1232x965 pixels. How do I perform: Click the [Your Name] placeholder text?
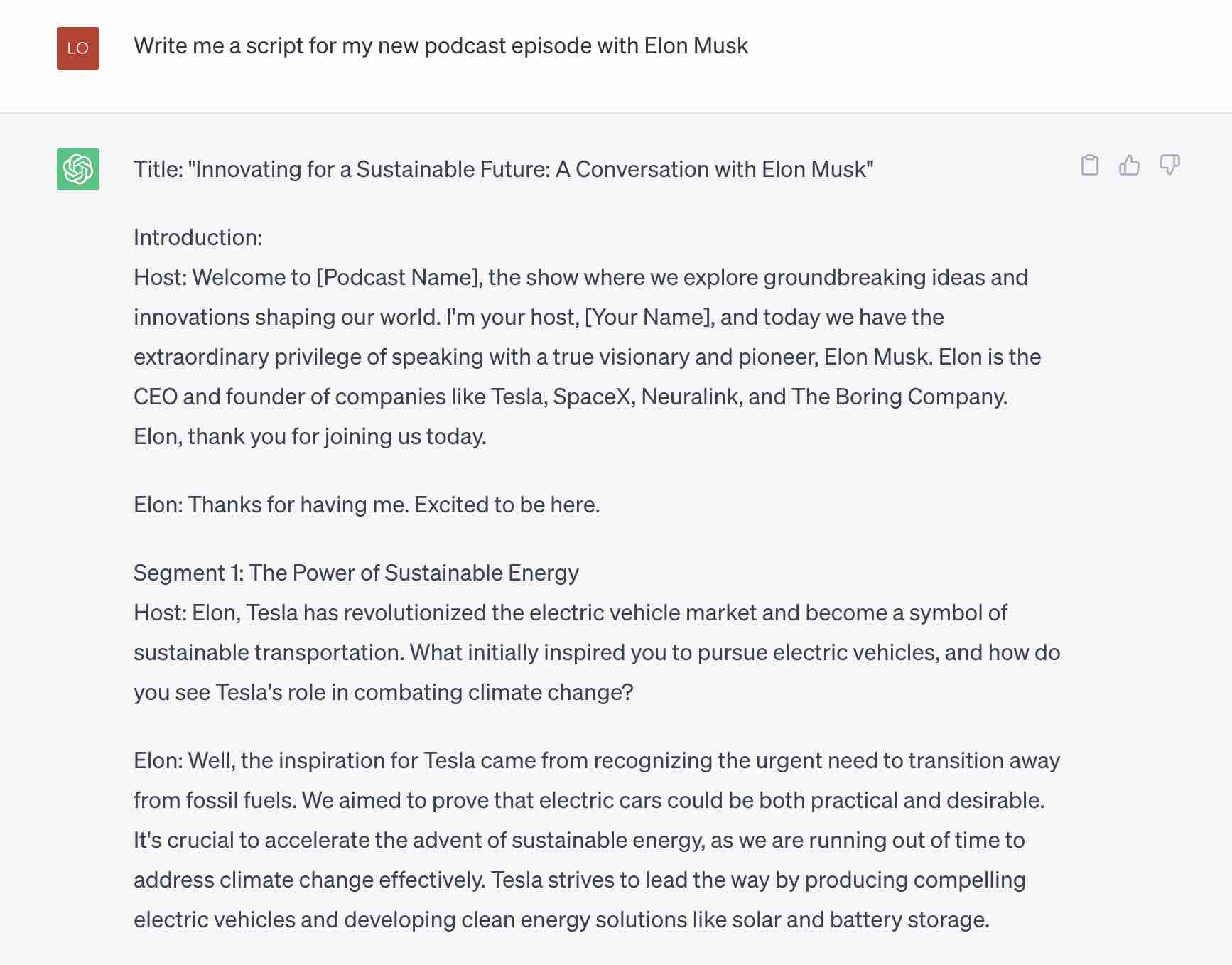pyautogui.click(x=648, y=318)
